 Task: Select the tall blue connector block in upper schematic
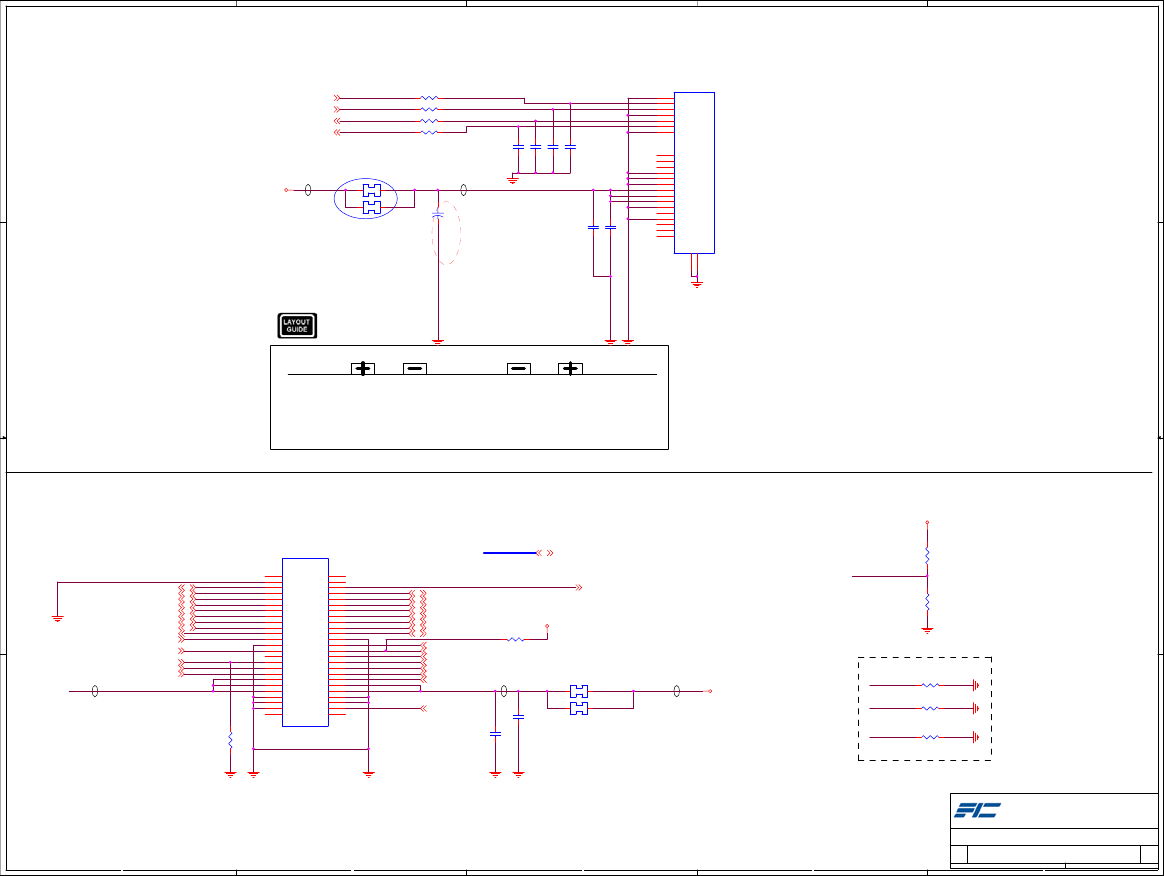point(694,173)
